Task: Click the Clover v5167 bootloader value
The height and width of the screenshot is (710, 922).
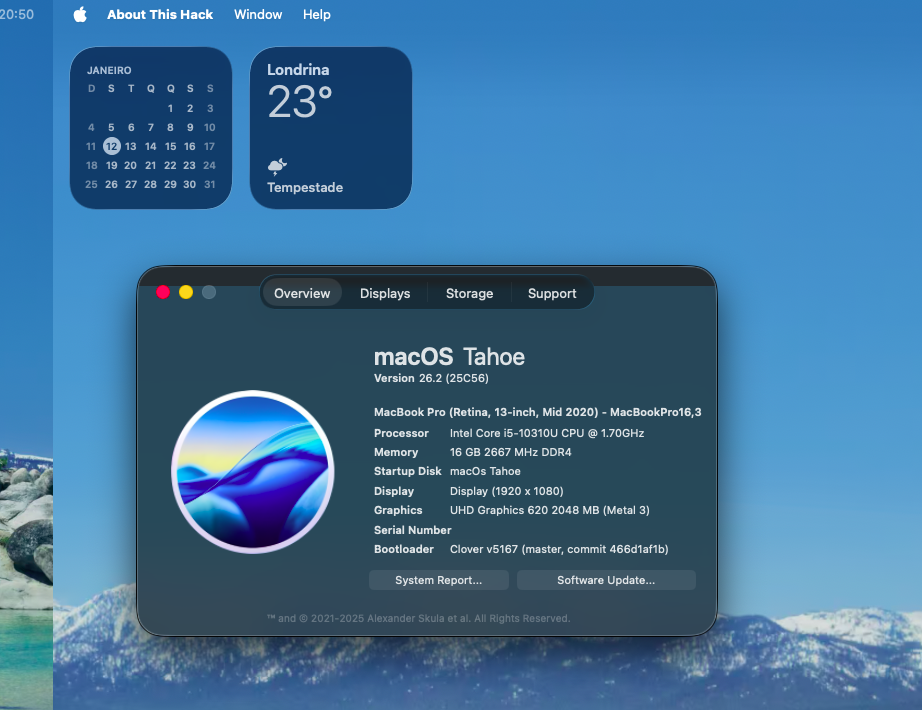Action: pyautogui.click(x=559, y=549)
